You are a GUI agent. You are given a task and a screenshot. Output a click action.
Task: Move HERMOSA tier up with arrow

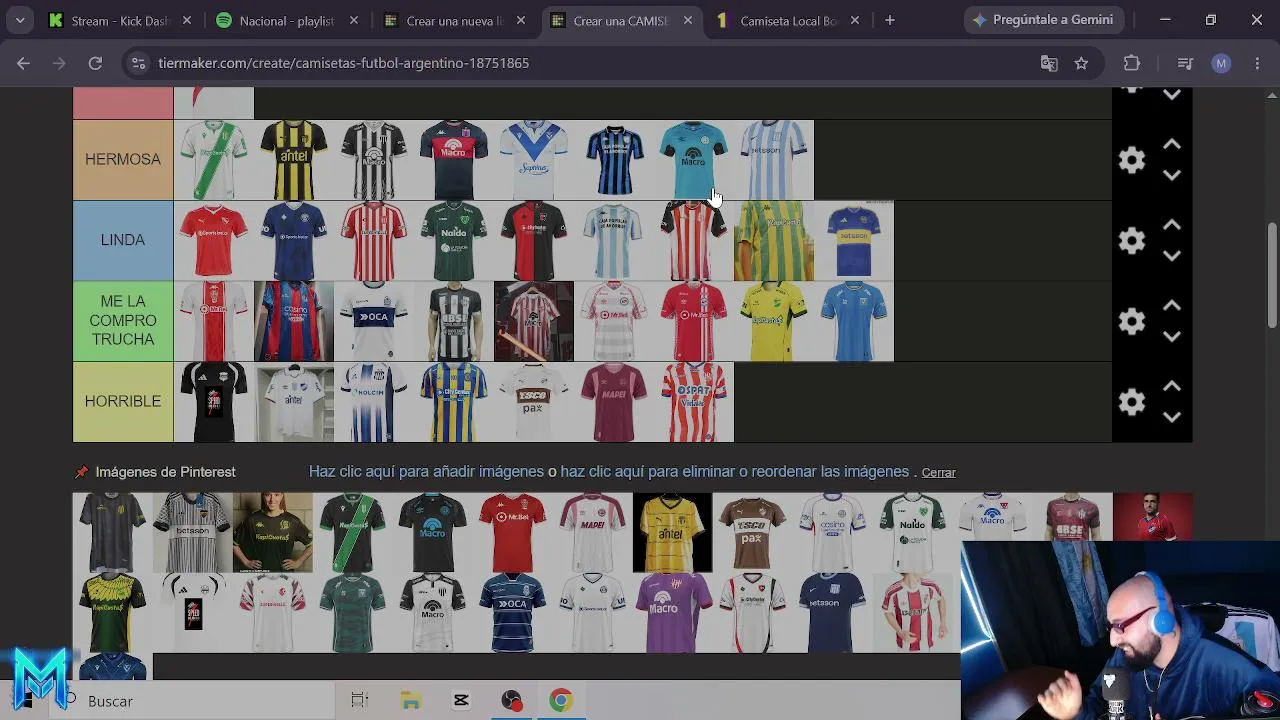(1172, 145)
